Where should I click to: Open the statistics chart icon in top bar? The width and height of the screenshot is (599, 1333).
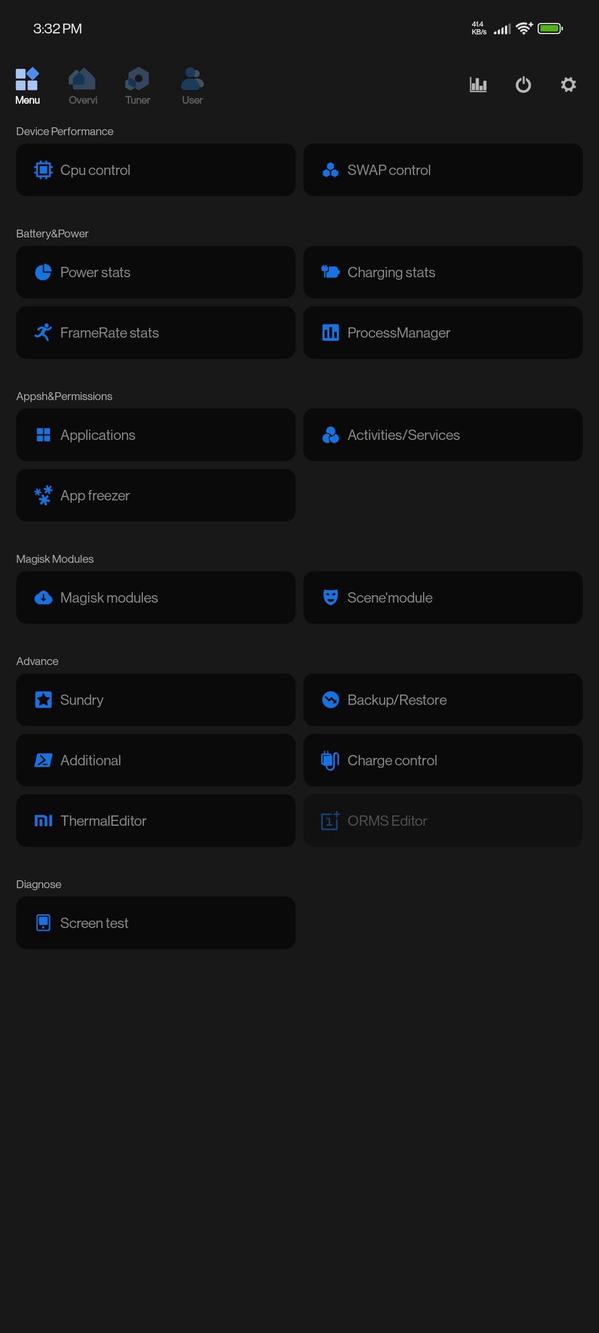pyautogui.click(x=478, y=85)
